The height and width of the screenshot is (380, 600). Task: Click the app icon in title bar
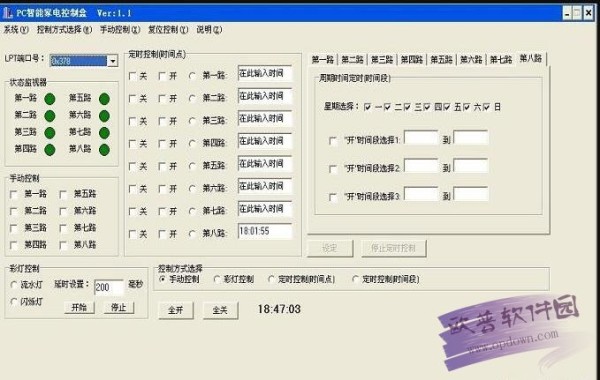pyautogui.click(x=7, y=13)
